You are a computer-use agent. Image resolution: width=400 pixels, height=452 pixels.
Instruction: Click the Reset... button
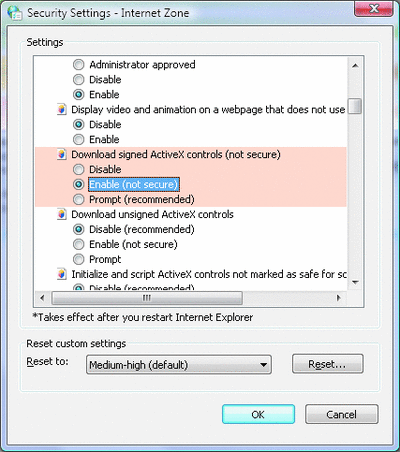coord(328,364)
